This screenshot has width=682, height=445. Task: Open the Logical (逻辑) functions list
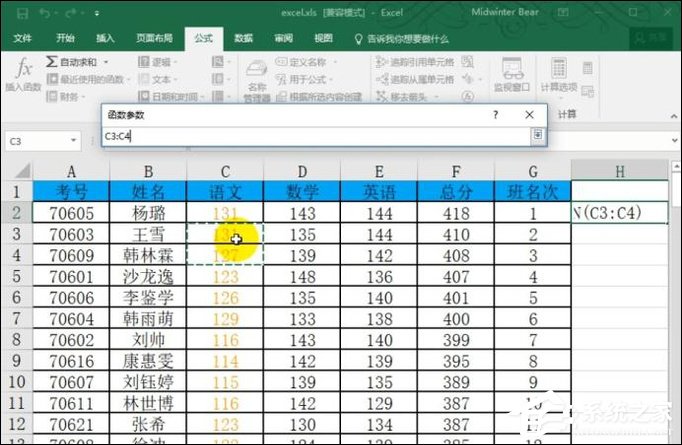[157, 62]
